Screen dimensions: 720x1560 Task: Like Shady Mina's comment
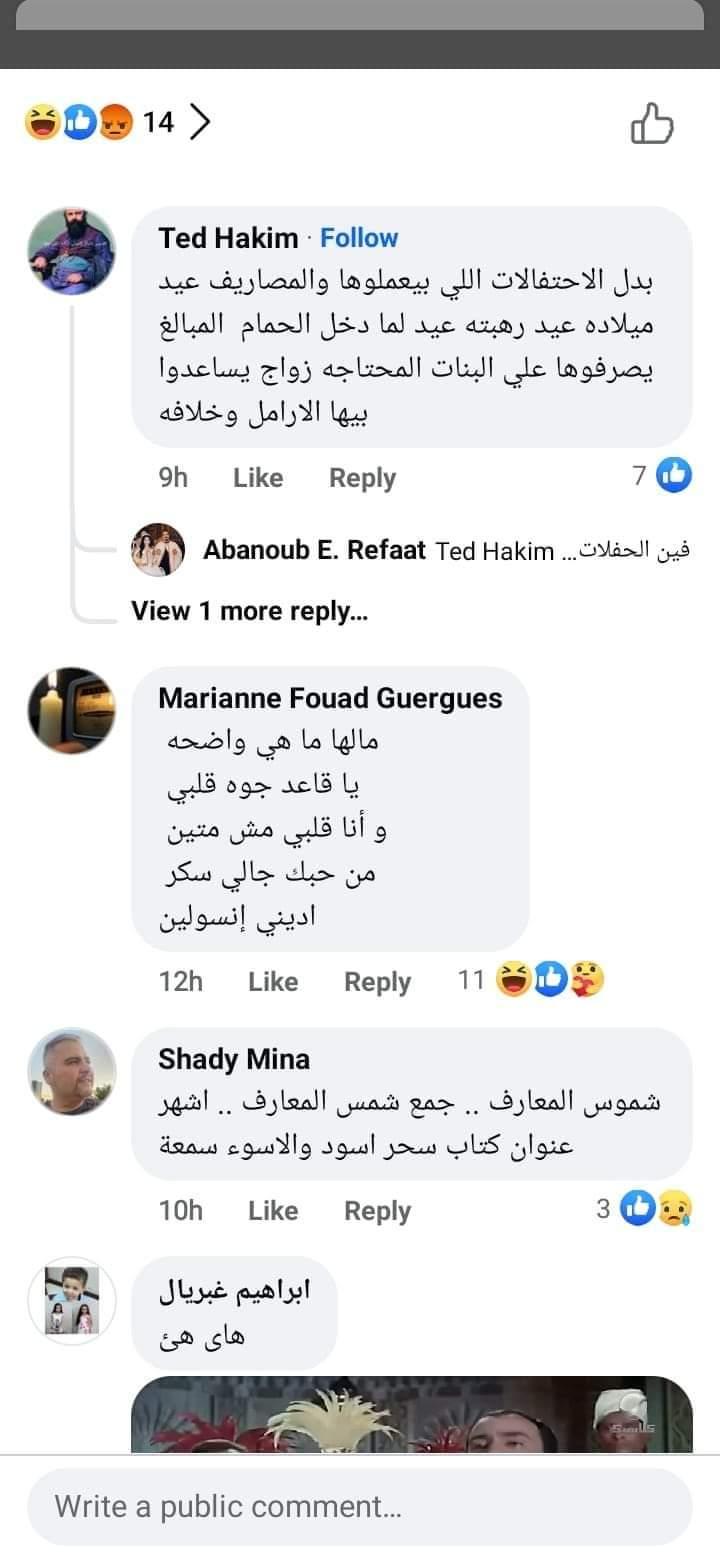[273, 1211]
